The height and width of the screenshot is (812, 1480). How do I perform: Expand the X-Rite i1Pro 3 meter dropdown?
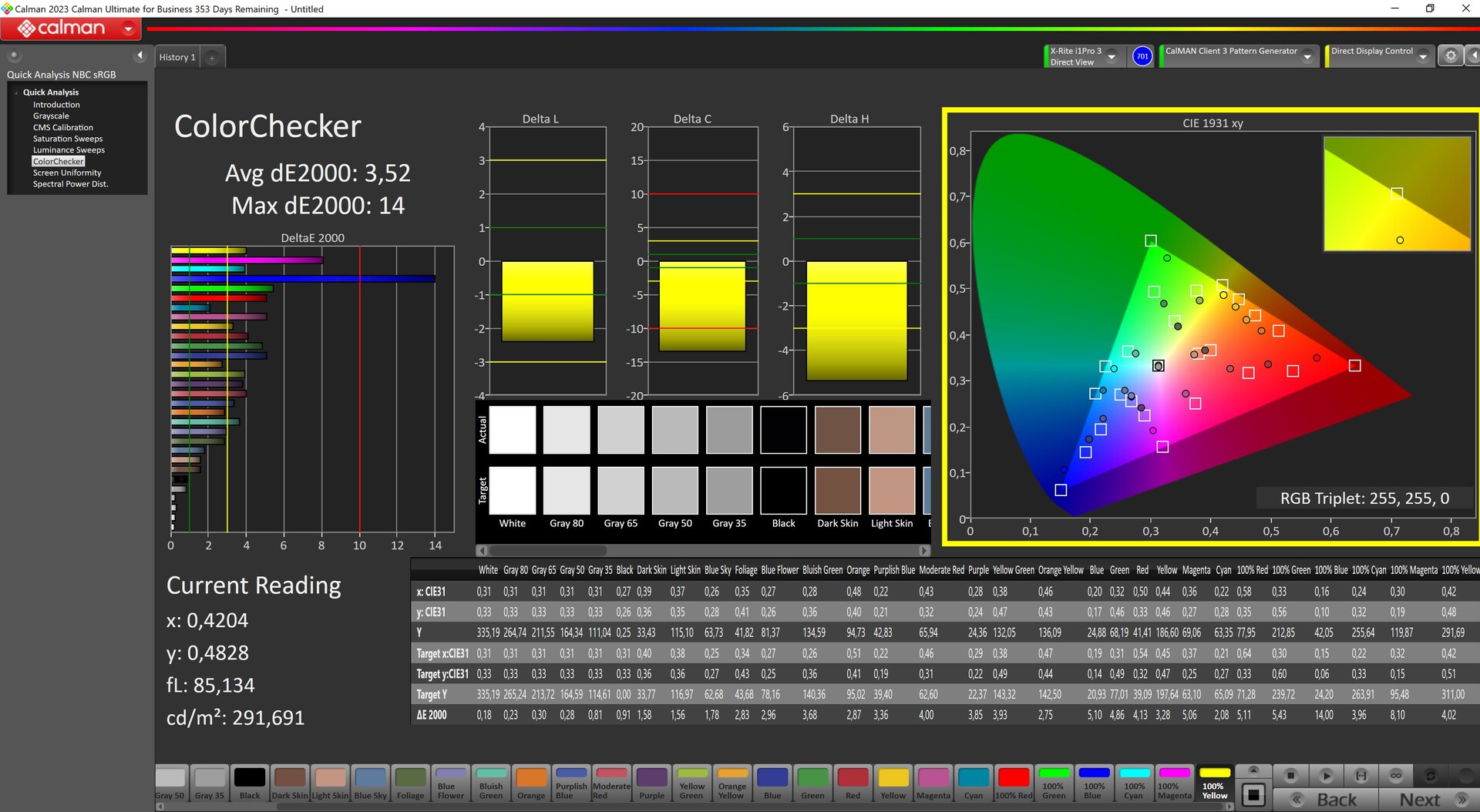point(1112,57)
